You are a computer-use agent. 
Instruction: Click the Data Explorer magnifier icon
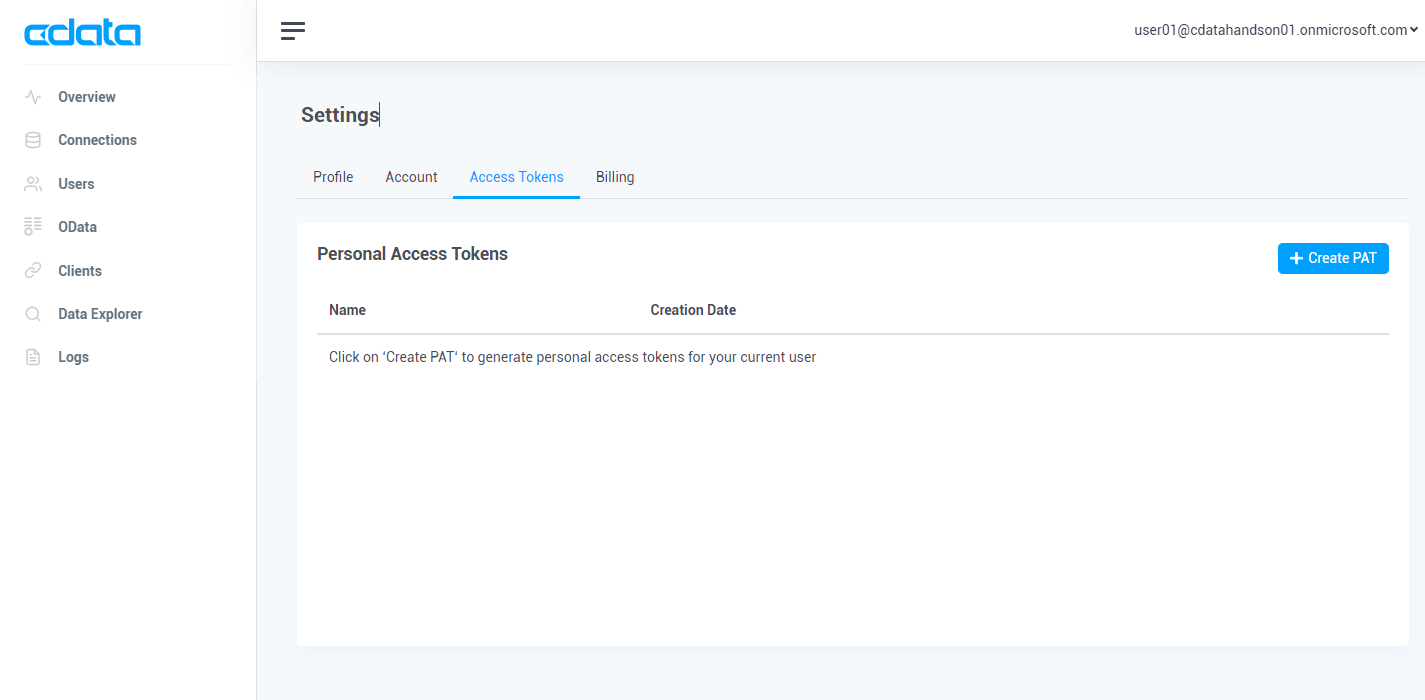[33, 314]
